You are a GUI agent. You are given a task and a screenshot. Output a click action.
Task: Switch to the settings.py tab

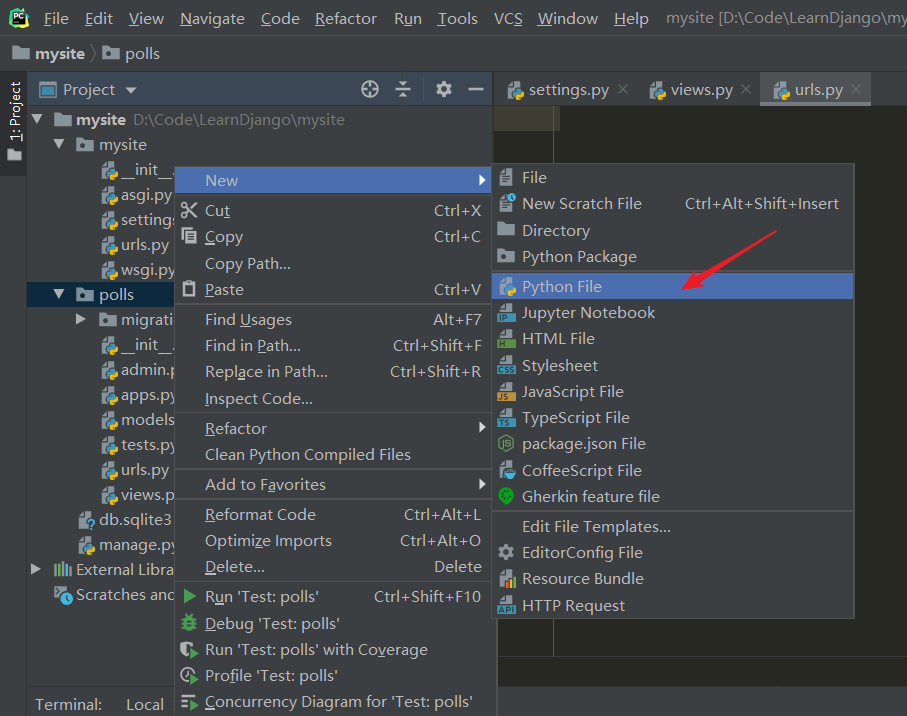(569, 90)
